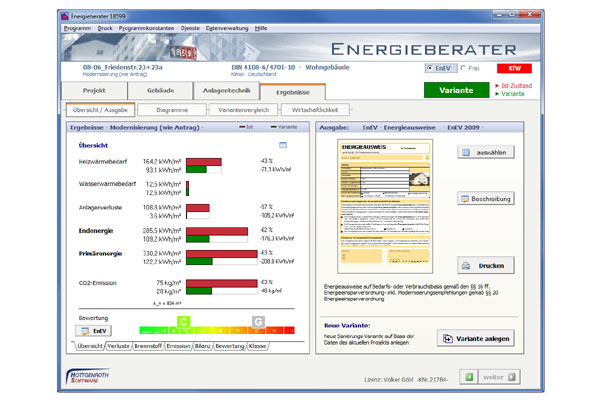Select the Emission bottom tab
This screenshot has width=600, height=400.
[x=178, y=346]
